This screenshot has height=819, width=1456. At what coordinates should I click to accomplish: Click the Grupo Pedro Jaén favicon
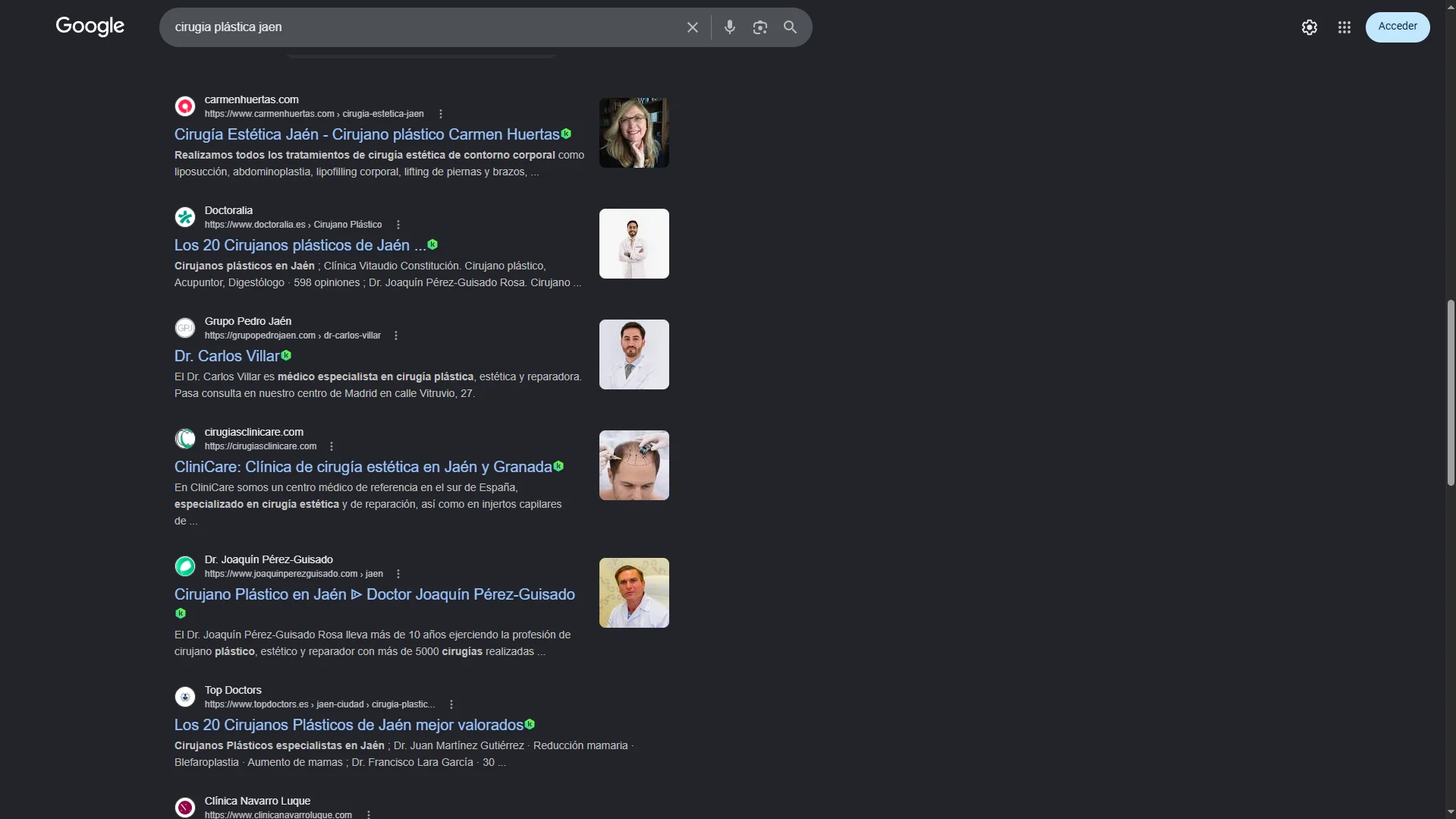point(185,328)
